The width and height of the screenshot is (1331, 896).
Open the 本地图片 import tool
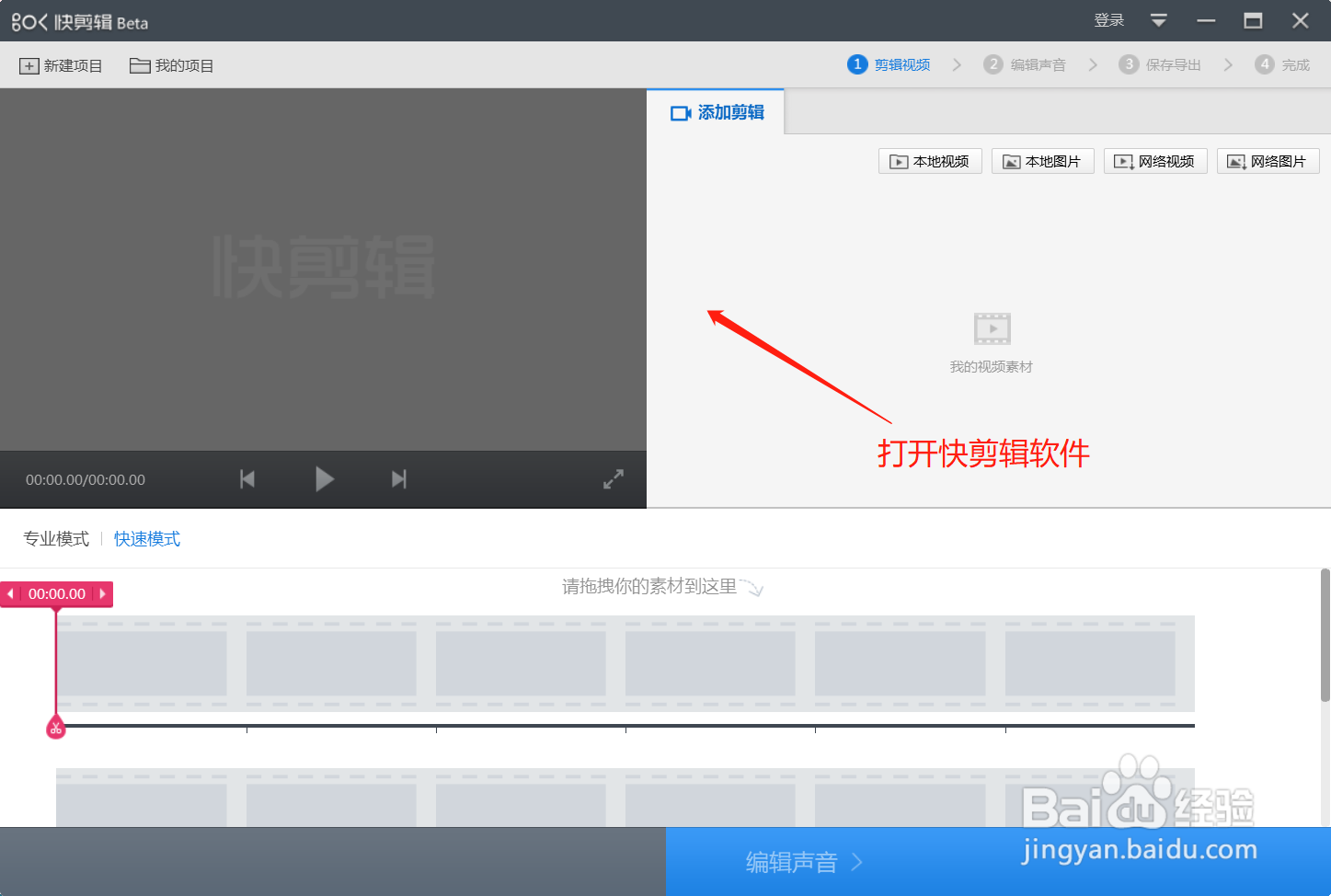tap(1042, 161)
